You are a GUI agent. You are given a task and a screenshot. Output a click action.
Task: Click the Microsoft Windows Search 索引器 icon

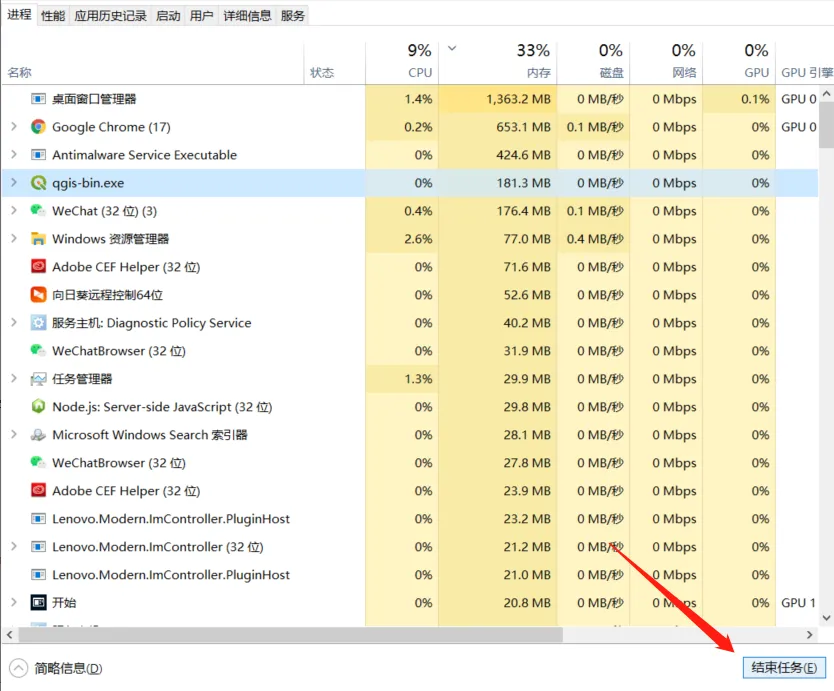click(x=38, y=435)
